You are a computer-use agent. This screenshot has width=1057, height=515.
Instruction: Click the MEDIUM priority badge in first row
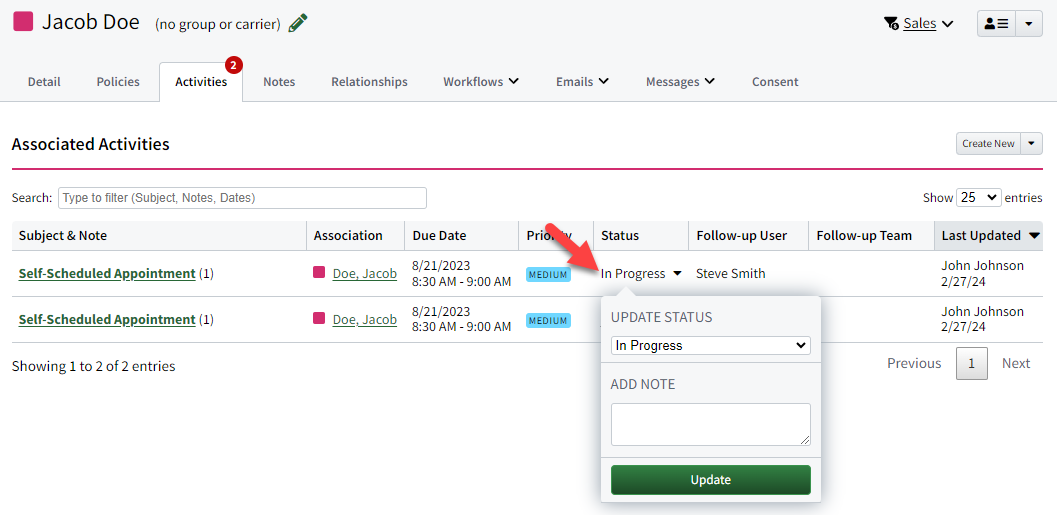pyautogui.click(x=548, y=274)
